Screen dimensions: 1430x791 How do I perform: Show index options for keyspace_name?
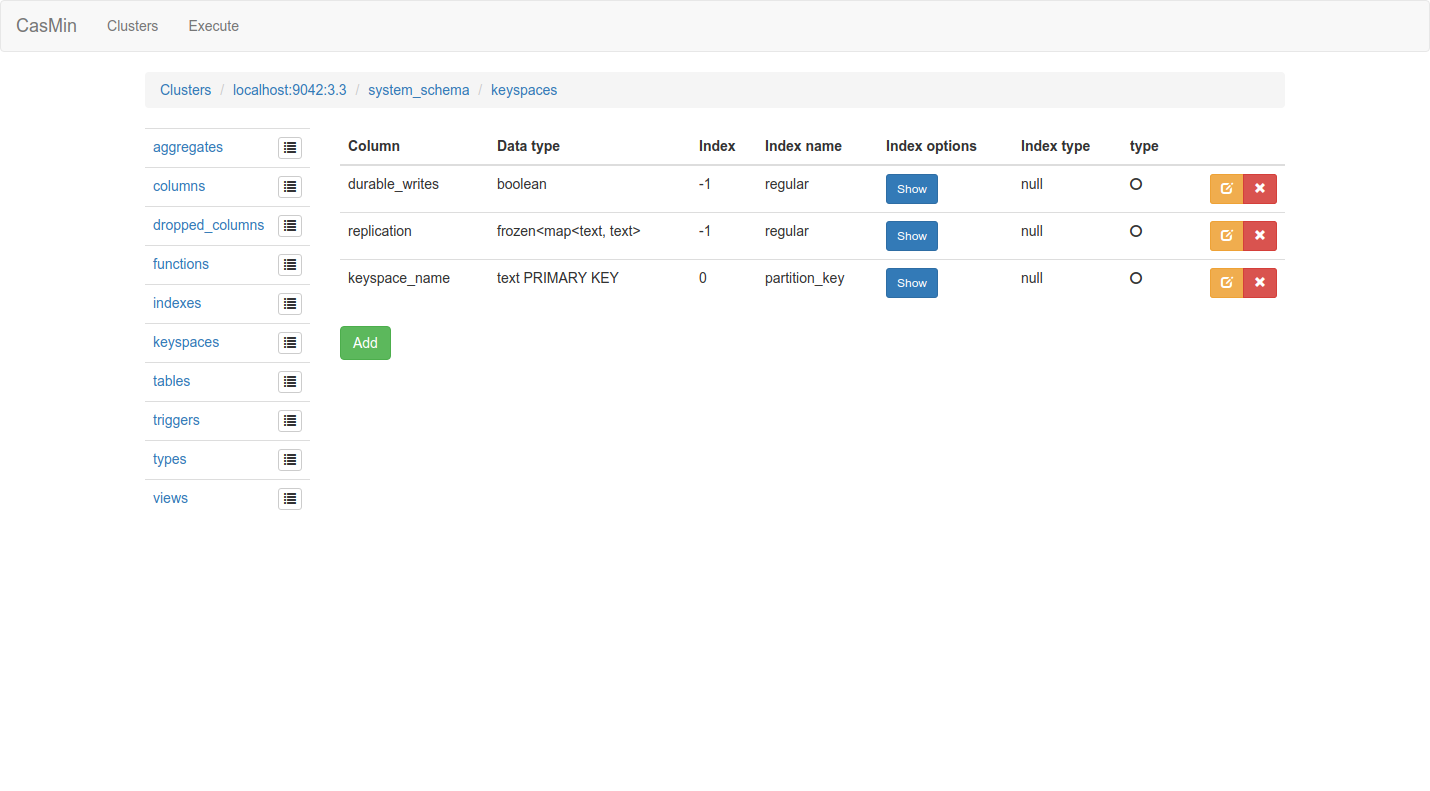pyautogui.click(x=912, y=283)
